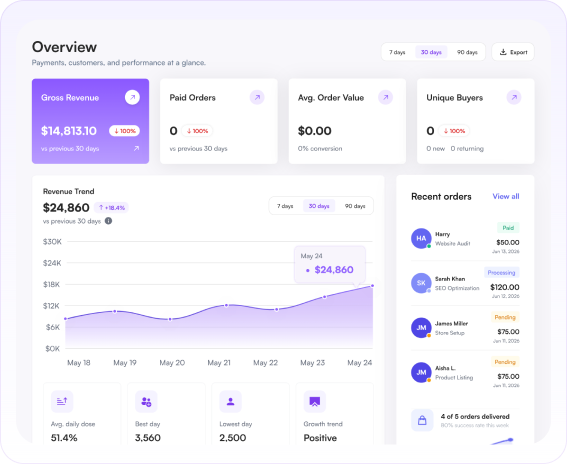567x464 pixels.
Task: Click the chart data point at May 24
Action: [372, 286]
